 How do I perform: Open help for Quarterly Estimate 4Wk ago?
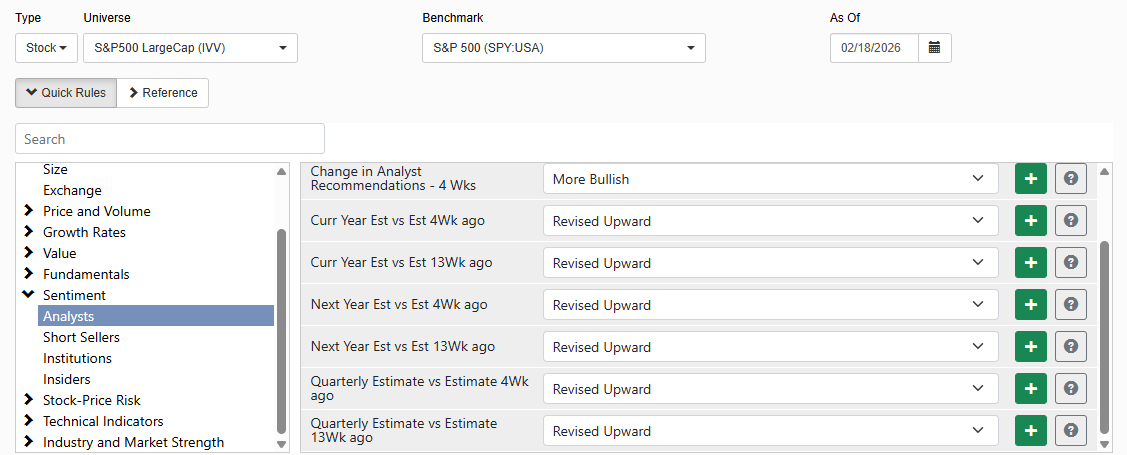point(1071,389)
